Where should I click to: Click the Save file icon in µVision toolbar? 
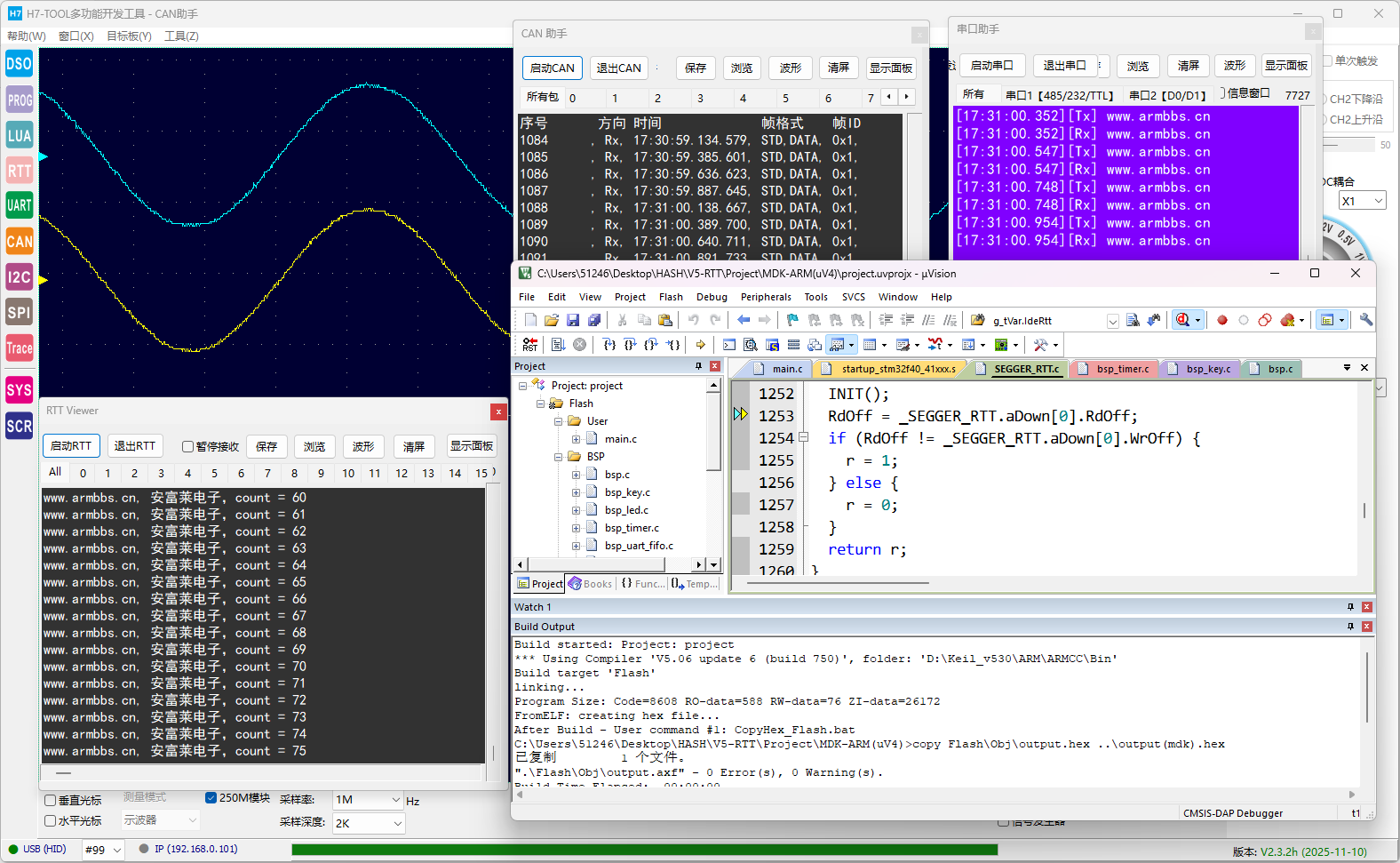573,320
